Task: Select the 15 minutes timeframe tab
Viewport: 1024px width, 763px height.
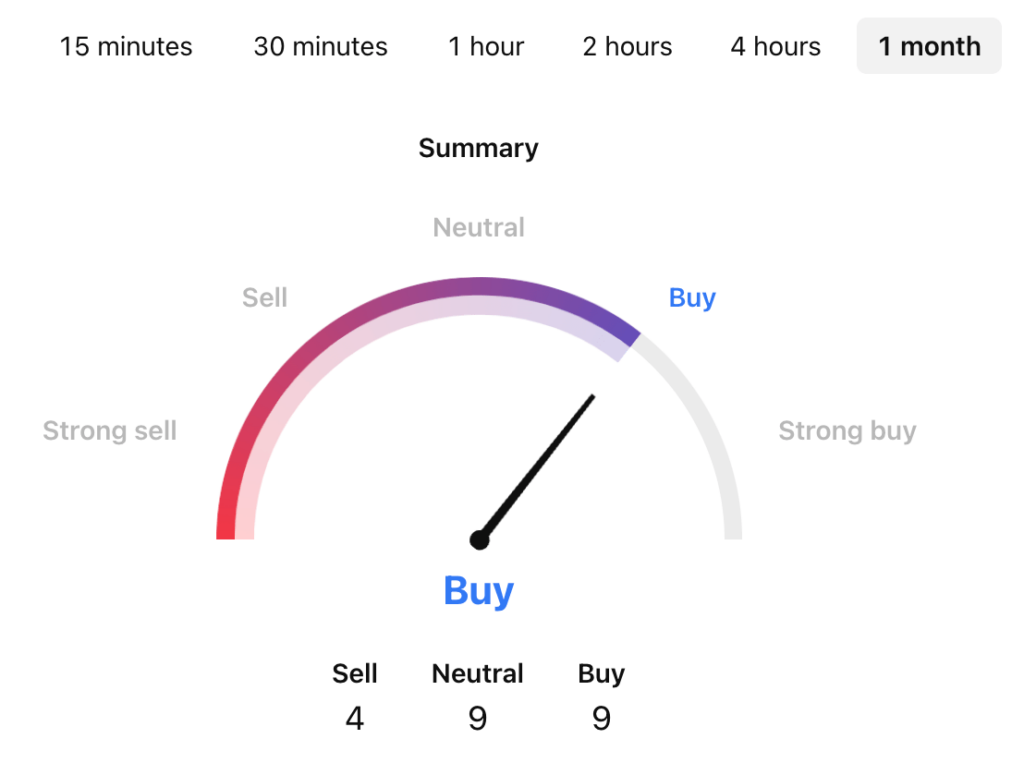Action: tap(126, 46)
